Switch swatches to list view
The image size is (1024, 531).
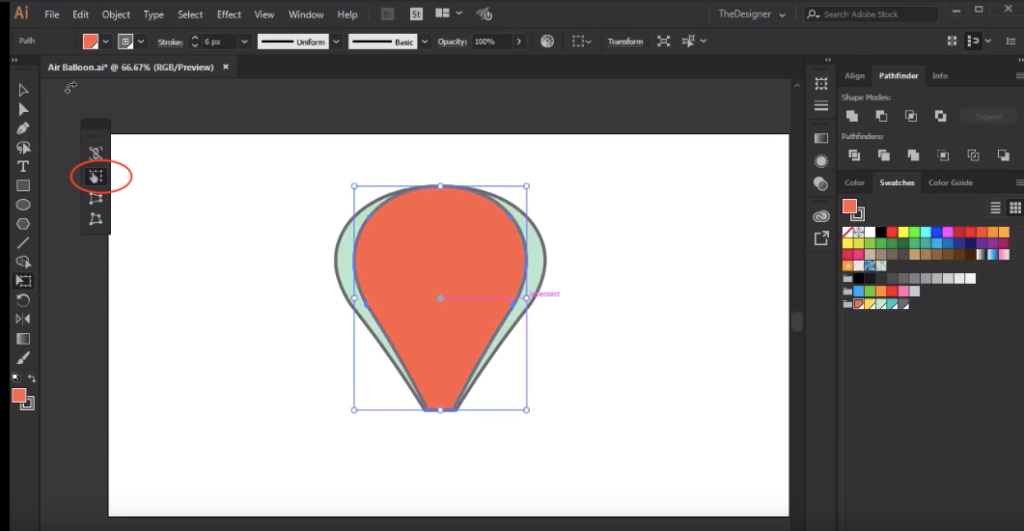(995, 207)
